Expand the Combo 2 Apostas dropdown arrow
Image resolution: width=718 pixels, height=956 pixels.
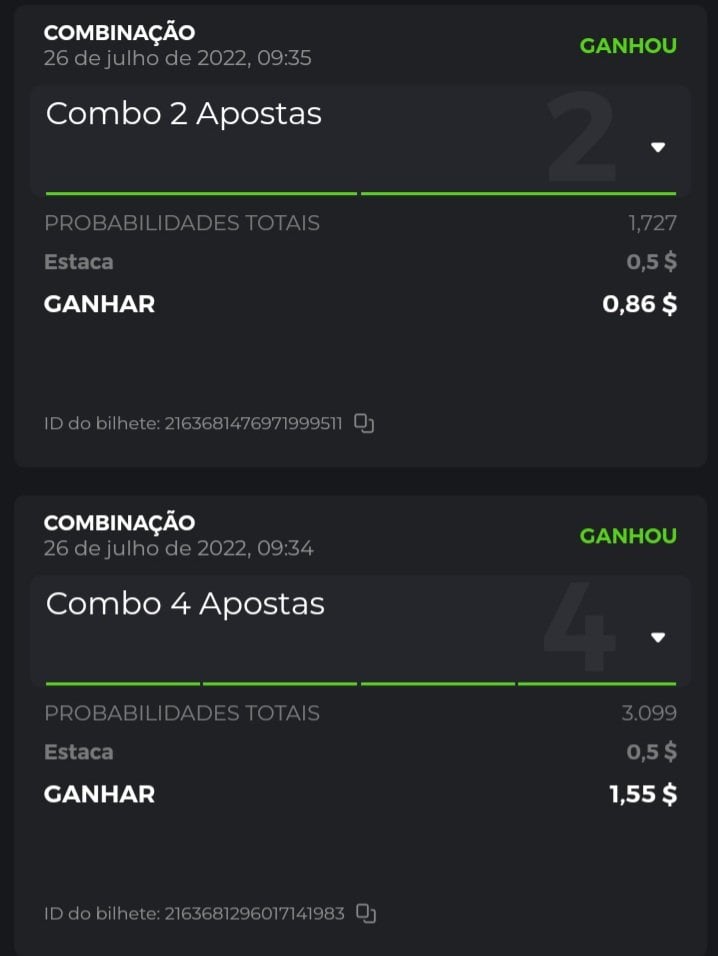(x=658, y=147)
